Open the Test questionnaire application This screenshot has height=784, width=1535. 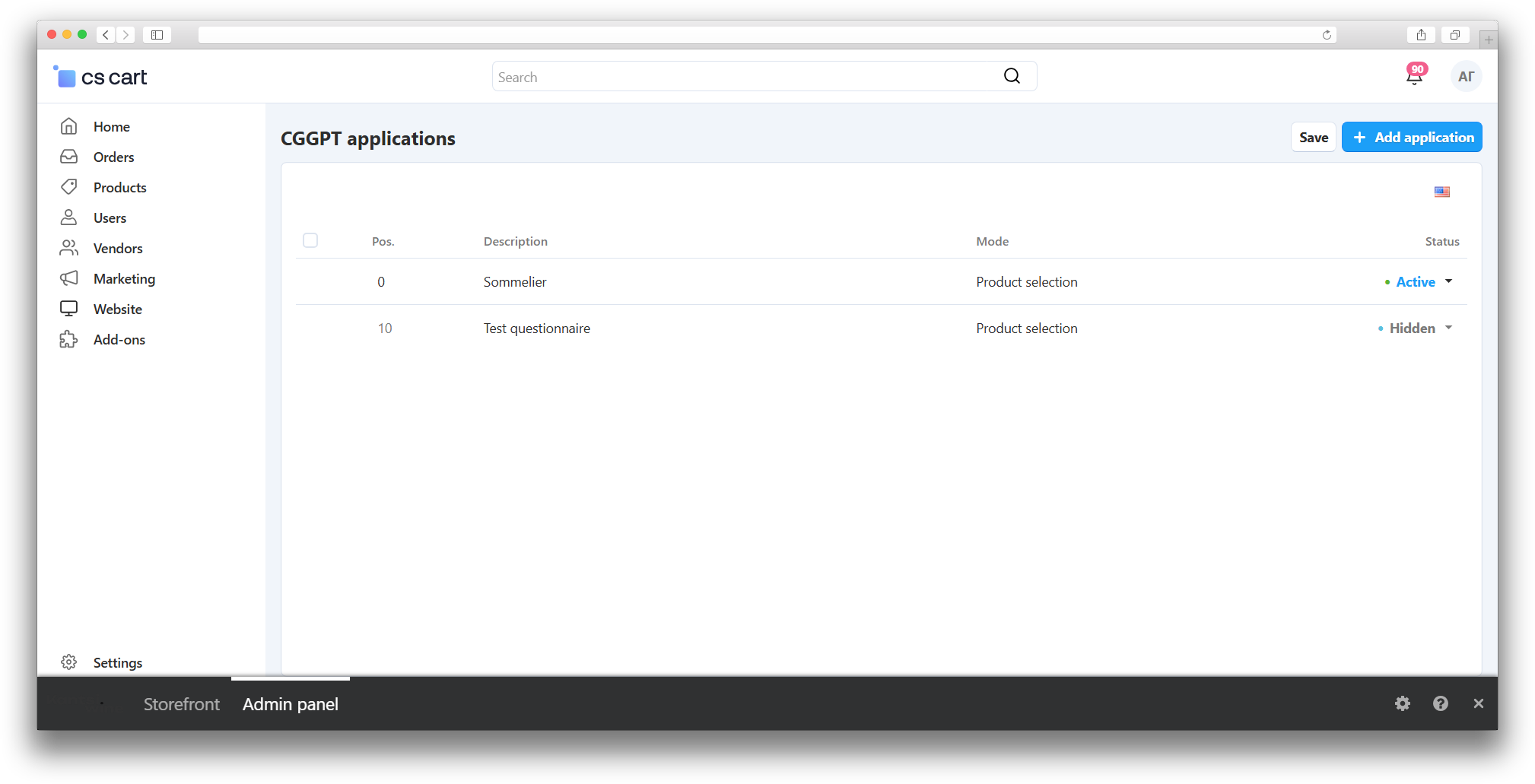(x=537, y=328)
